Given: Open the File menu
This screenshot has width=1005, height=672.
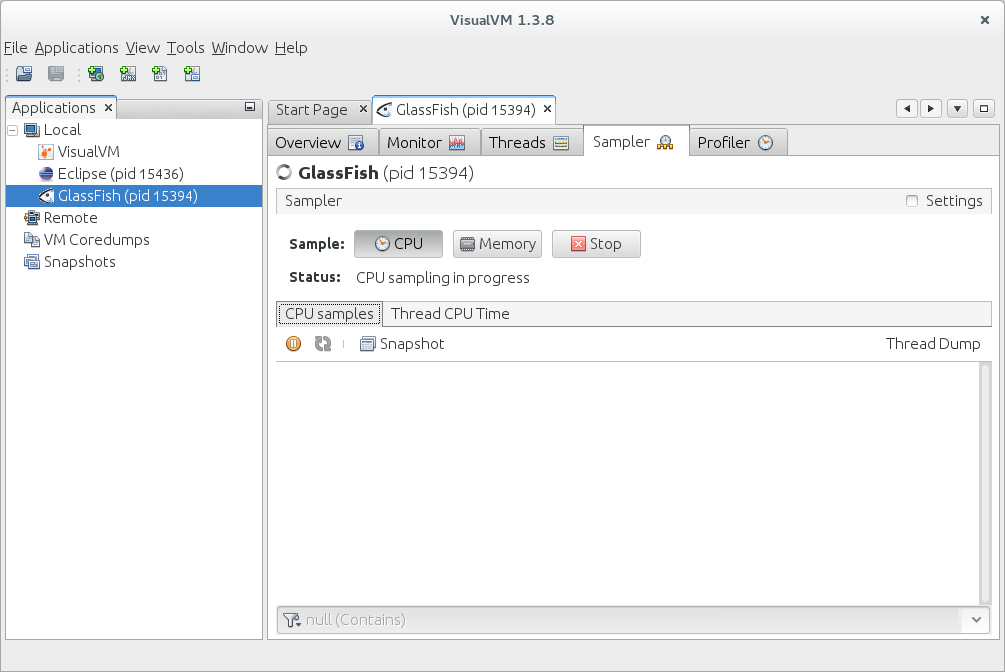Looking at the screenshot, I should tap(15, 48).
